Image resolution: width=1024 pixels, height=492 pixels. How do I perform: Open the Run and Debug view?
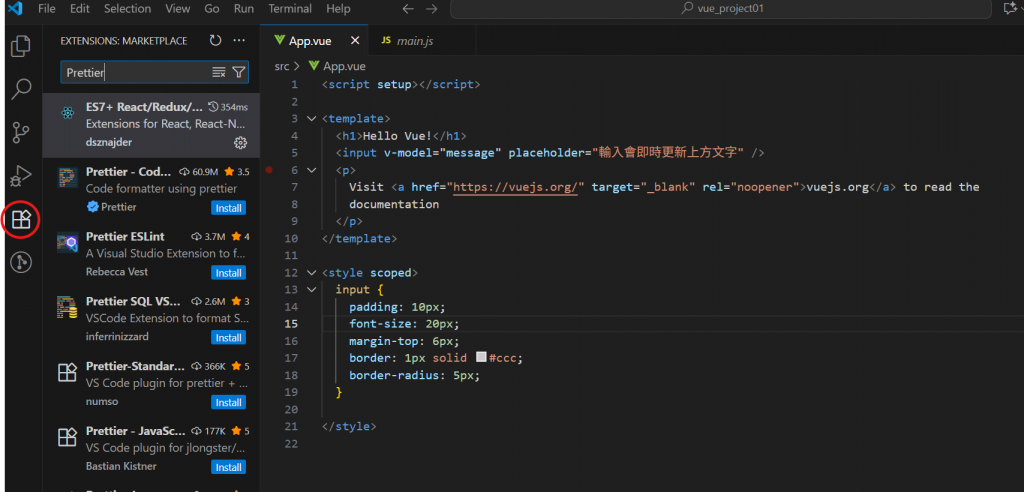coord(21,176)
